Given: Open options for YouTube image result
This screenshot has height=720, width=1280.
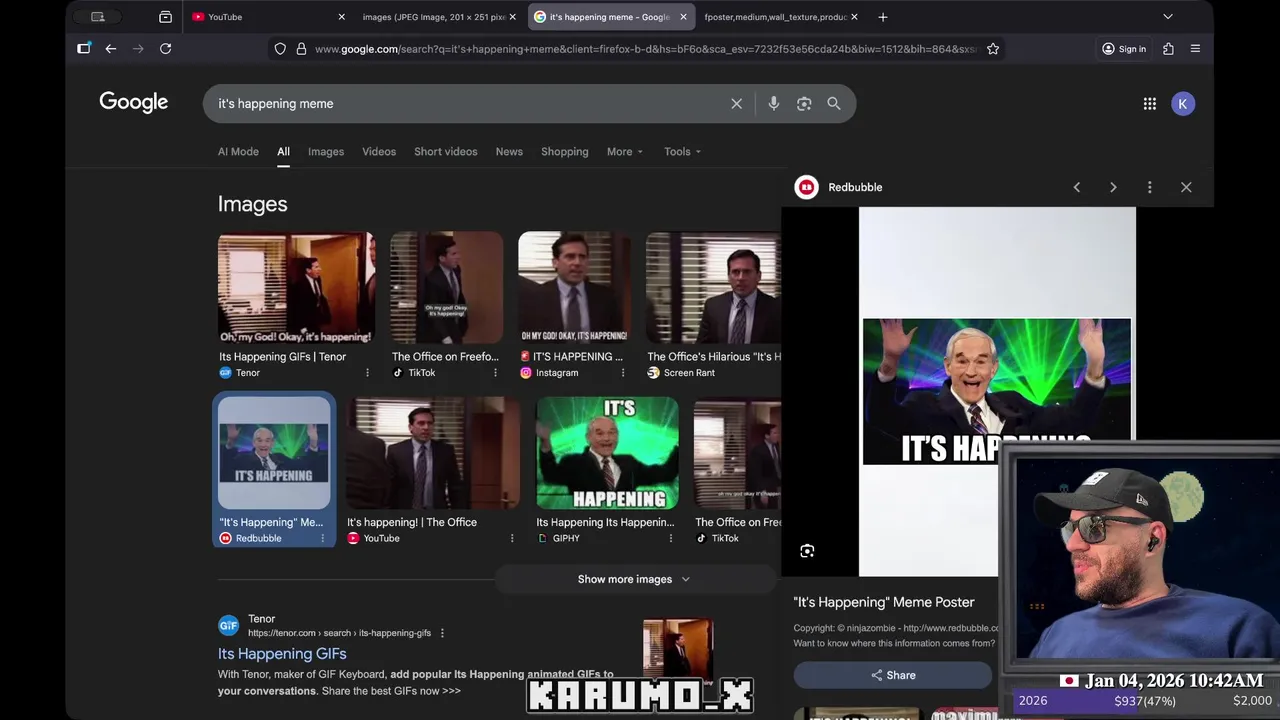Looking at the screenshot, I should coord(512,539).
